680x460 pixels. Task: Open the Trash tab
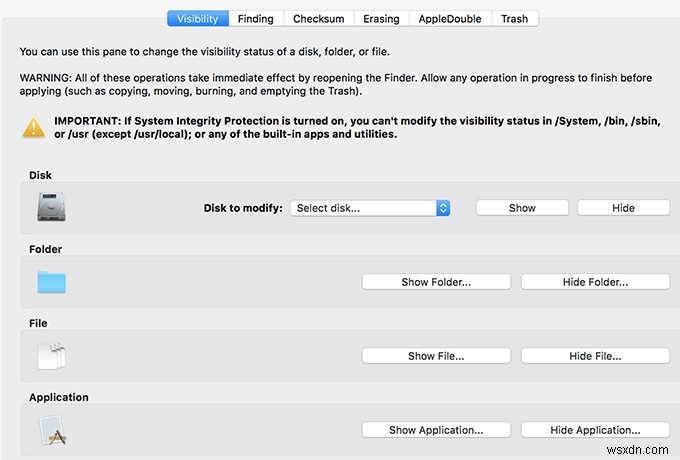(x=514, y=18)
